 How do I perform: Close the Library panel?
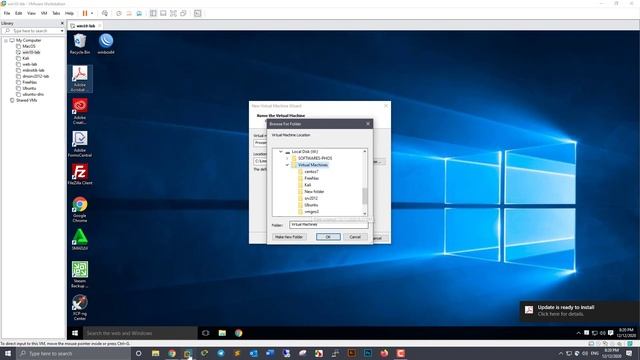[62, 23]
